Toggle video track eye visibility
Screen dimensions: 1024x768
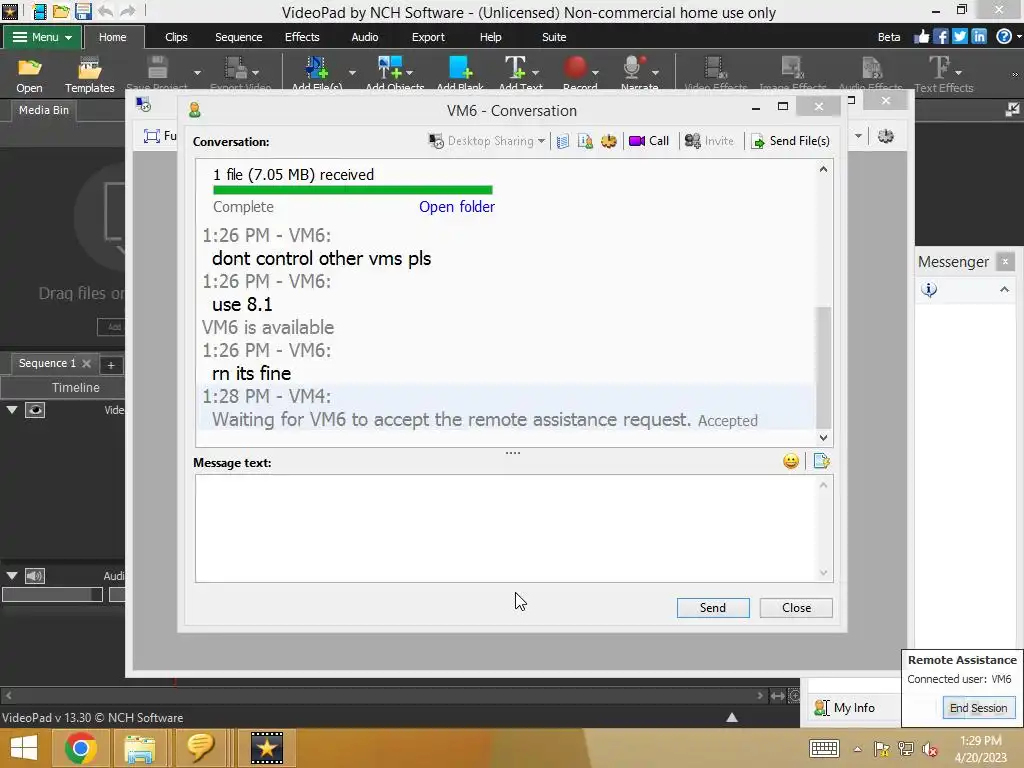click(x=35, y=410)
